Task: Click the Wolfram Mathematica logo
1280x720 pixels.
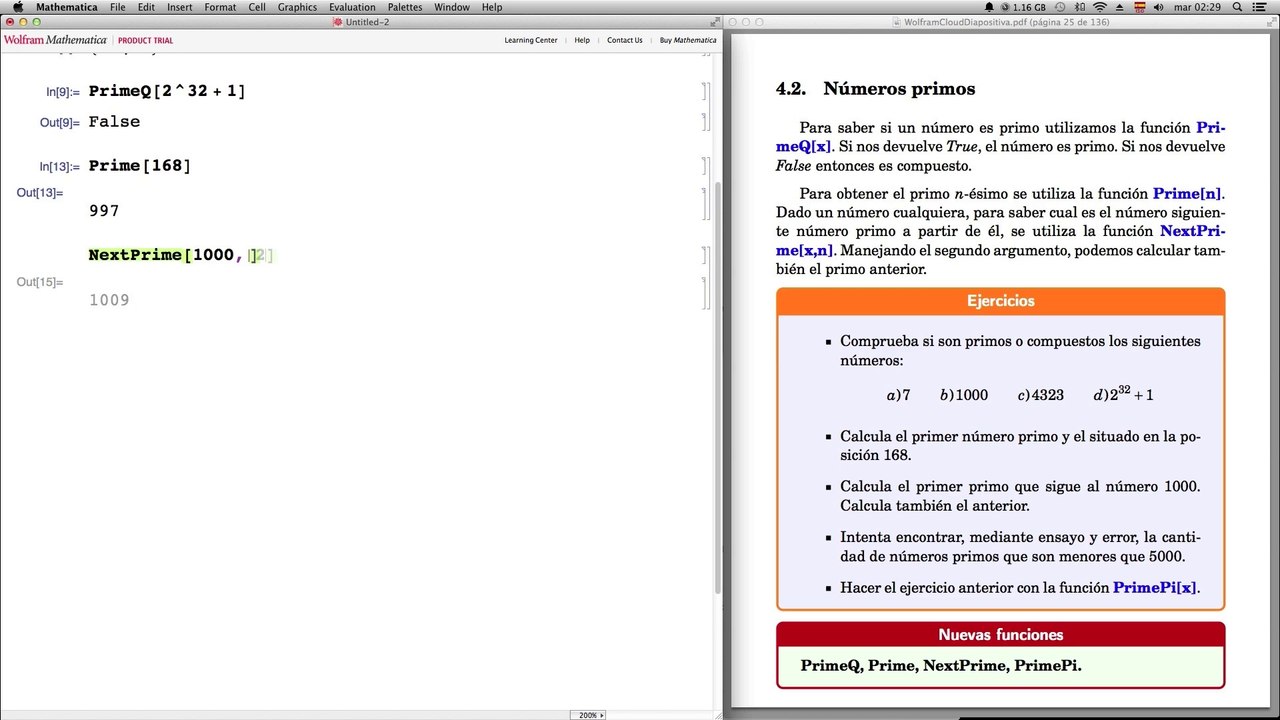Action: point(55,40)
